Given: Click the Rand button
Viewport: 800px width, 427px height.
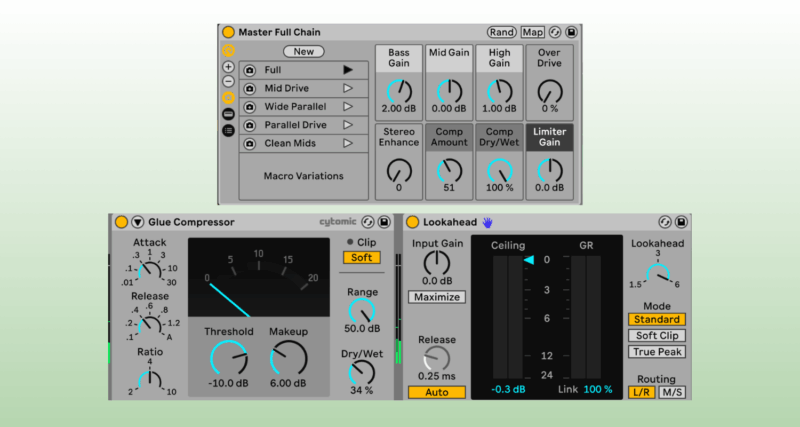Looking at the screenshot, I should pyautogui.click(x=502, y=32).
